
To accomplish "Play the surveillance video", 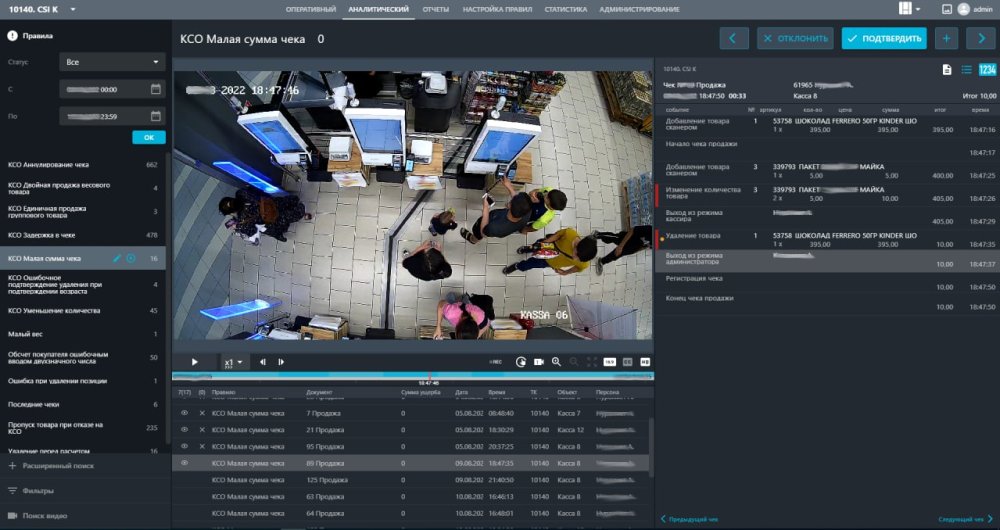I will point(194,362).
